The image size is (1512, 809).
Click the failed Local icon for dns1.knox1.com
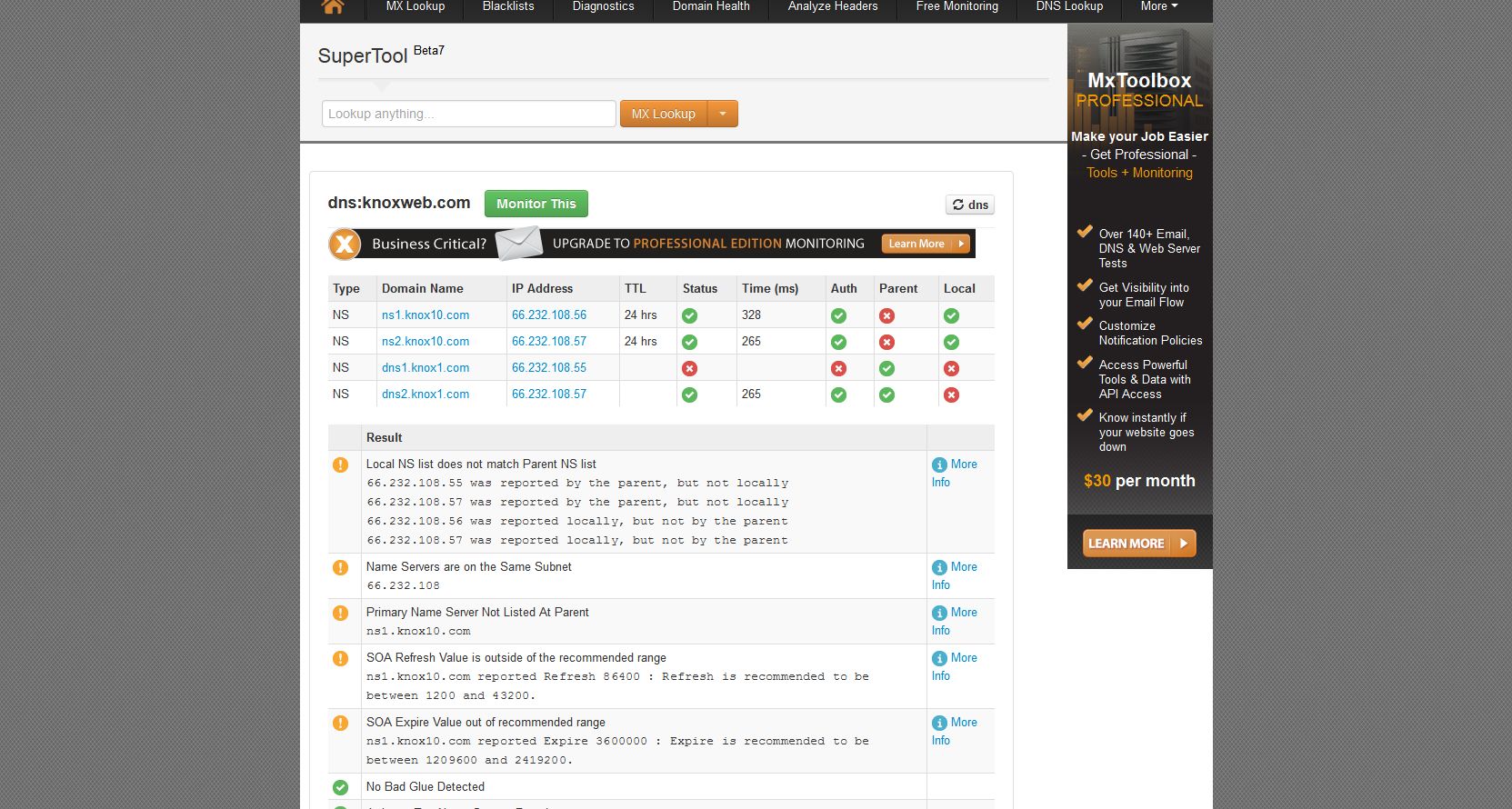tap(951, 368)
